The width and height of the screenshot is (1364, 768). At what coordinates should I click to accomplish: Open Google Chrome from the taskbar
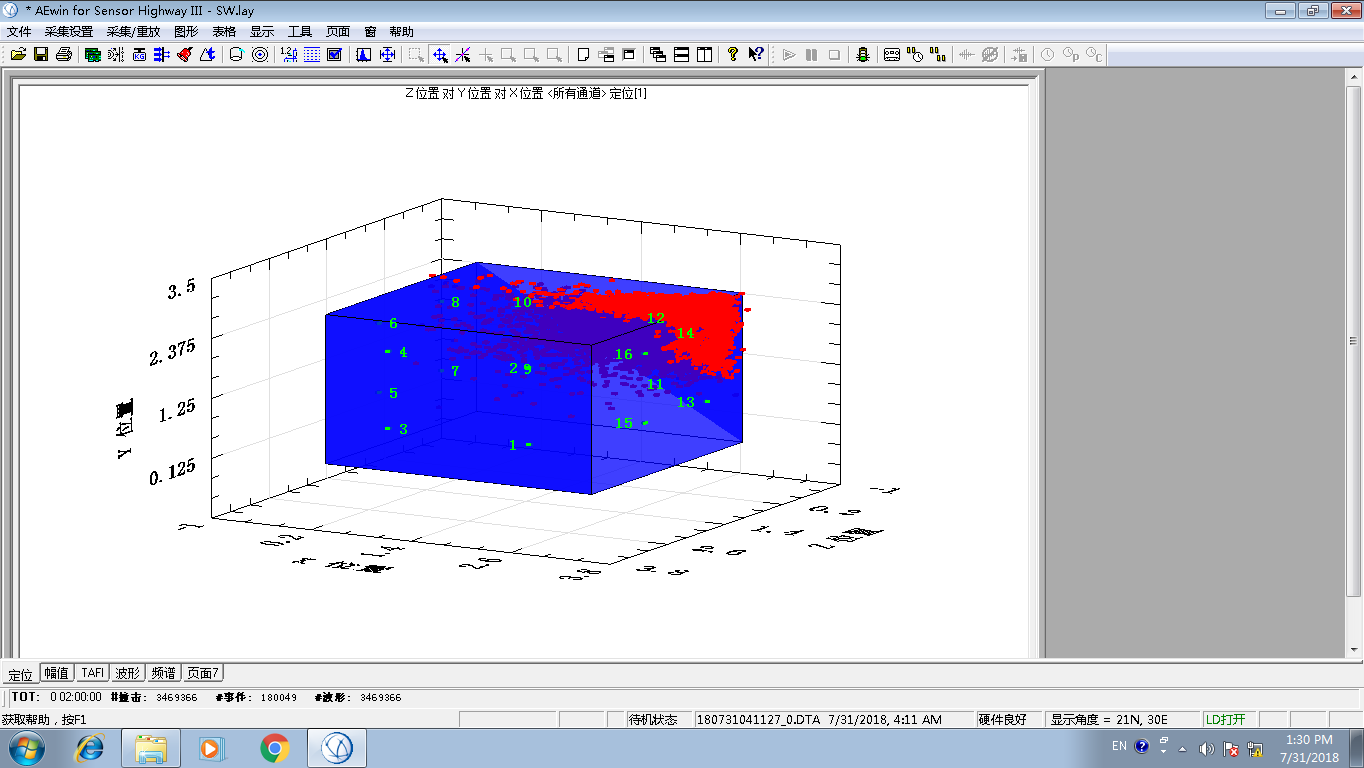[275, 748]
